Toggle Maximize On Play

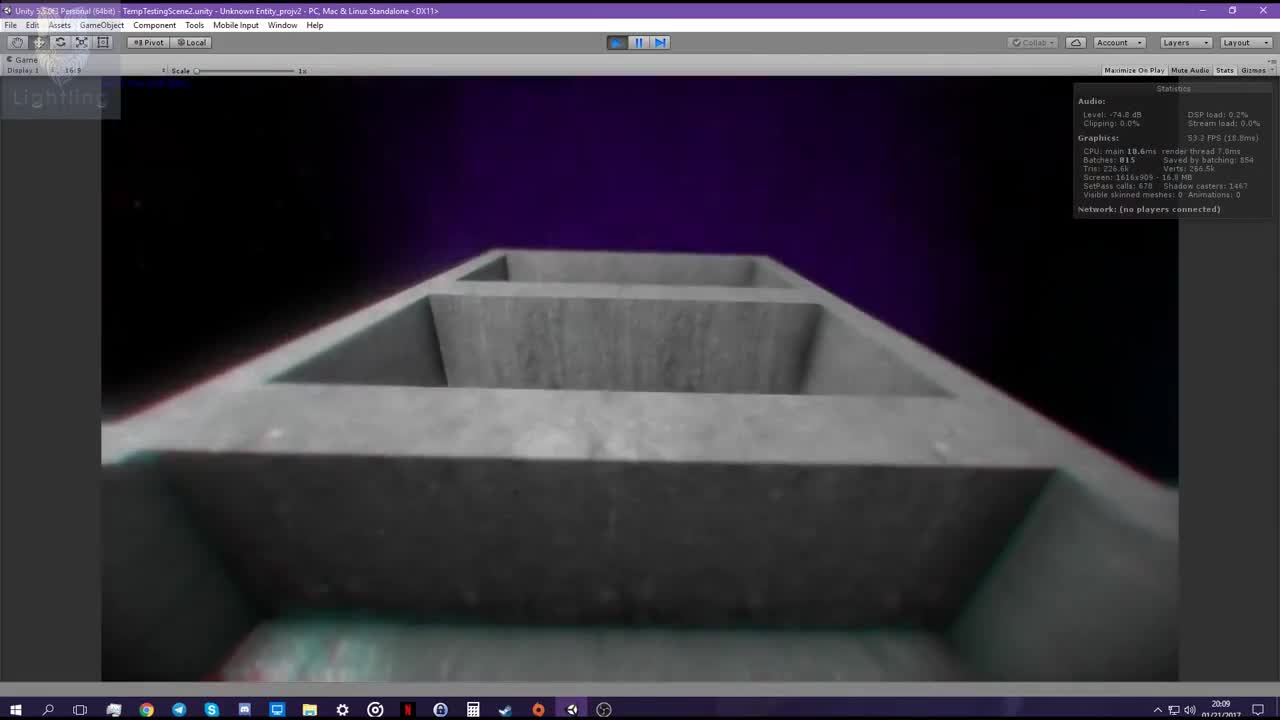pos(1133,70)
